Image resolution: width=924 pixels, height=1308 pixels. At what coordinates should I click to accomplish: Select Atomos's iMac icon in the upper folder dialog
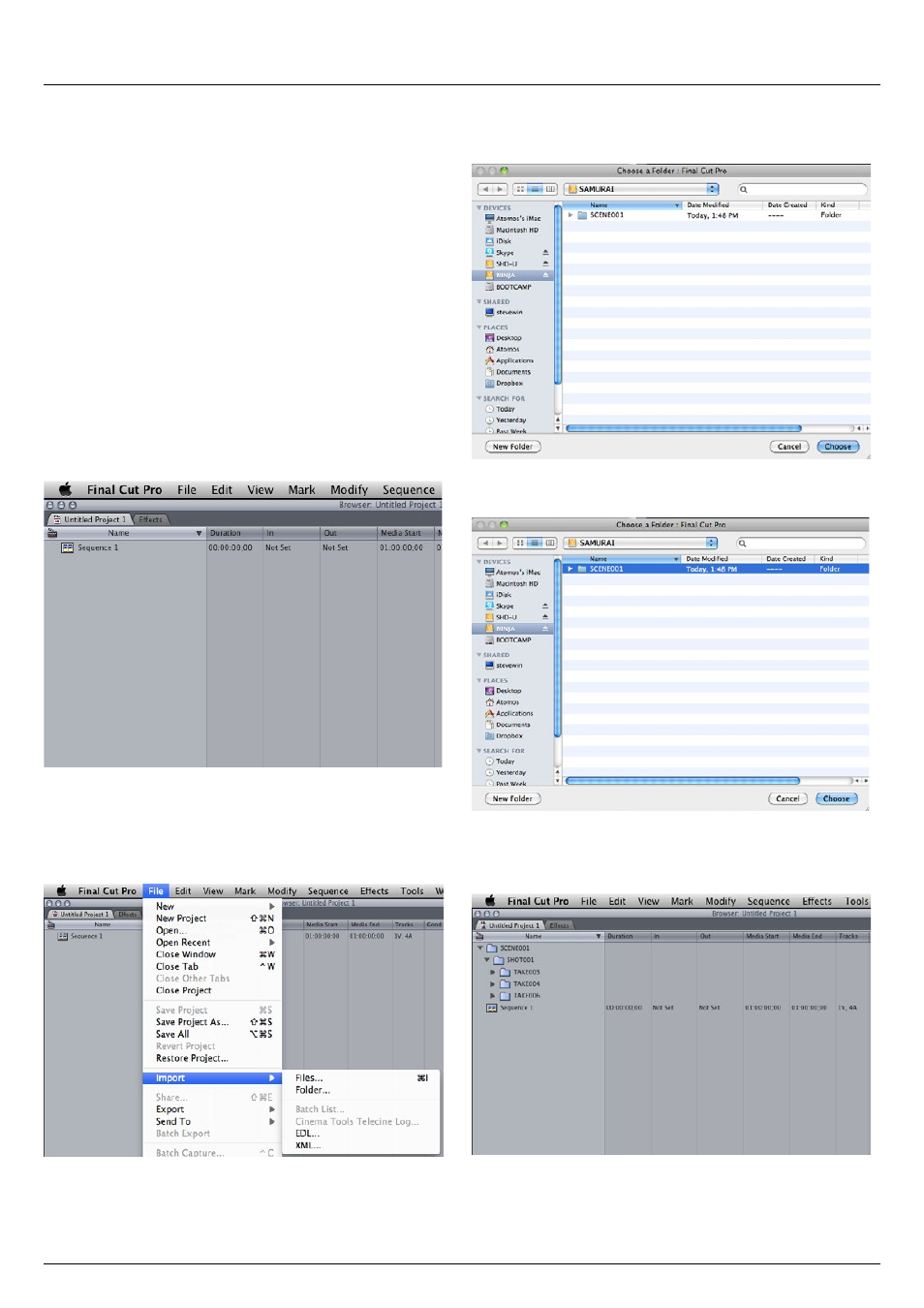point(490,219)
